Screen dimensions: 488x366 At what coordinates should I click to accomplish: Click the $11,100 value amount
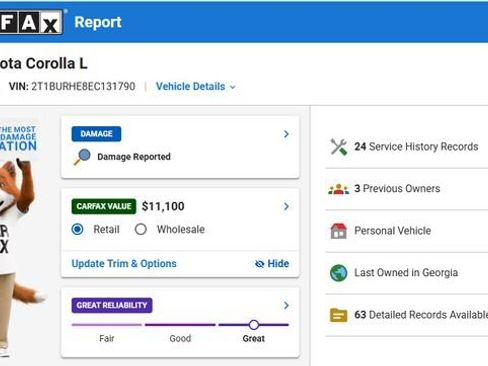coord(163,206)
